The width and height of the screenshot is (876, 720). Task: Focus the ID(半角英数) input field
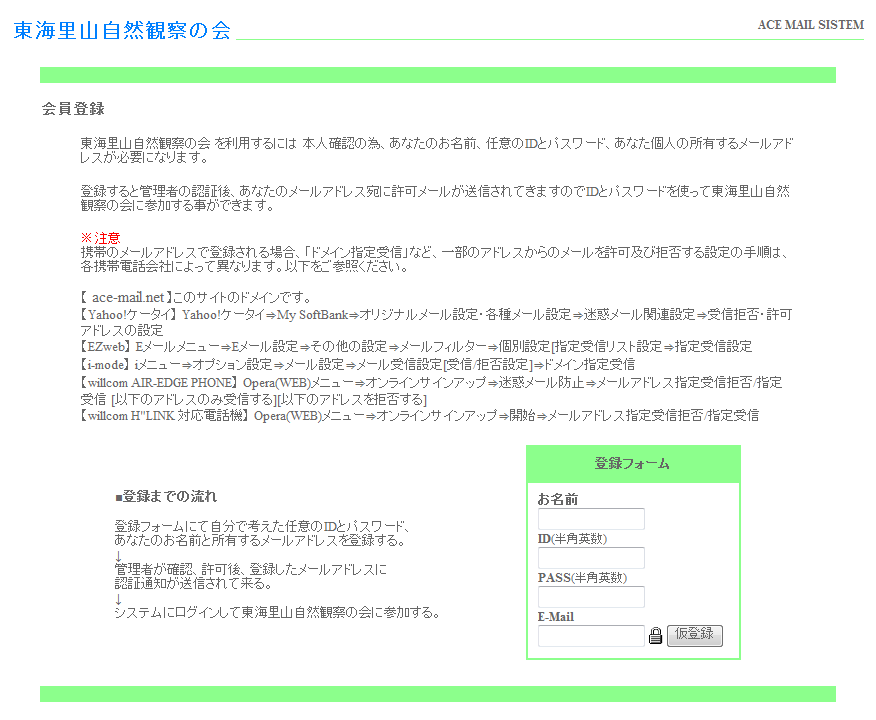click(591, 558)
